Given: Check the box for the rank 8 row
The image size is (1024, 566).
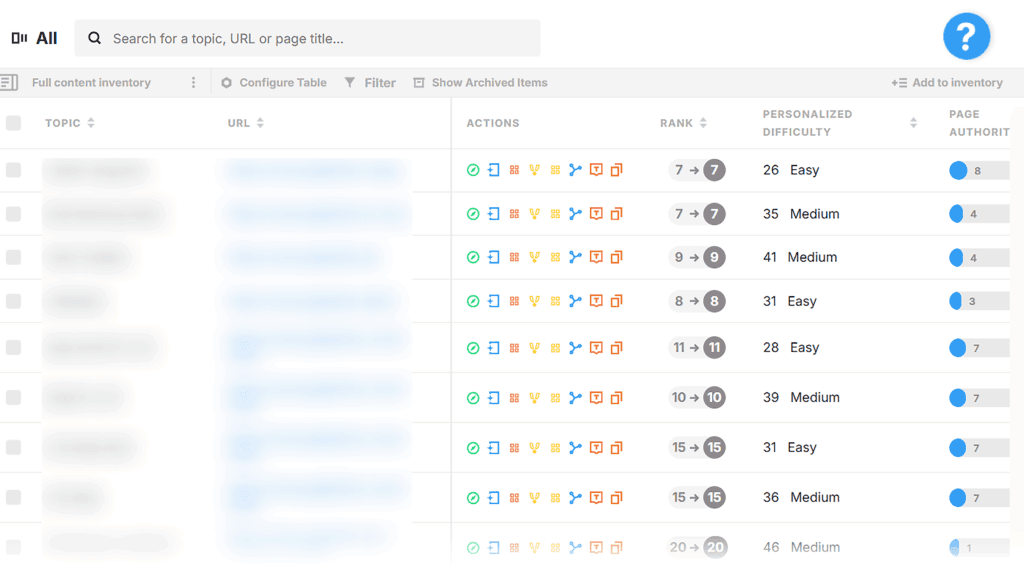Looking at the screenshot, I should tap(13, 301).
